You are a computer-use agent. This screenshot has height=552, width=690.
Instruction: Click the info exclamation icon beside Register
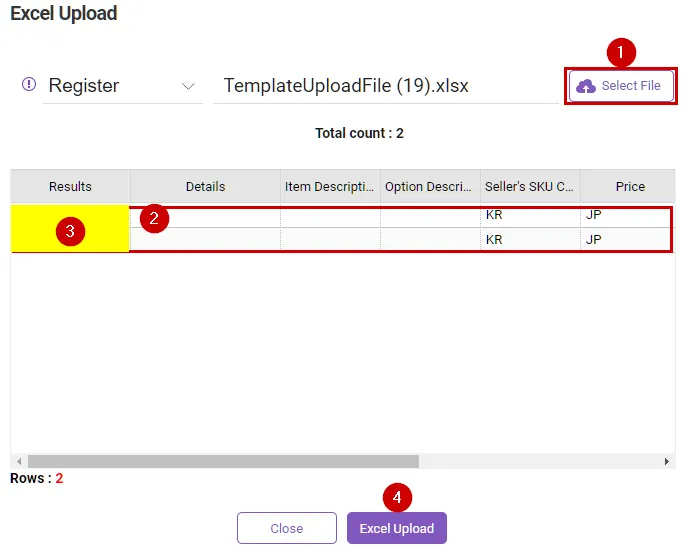pos(29,84)
